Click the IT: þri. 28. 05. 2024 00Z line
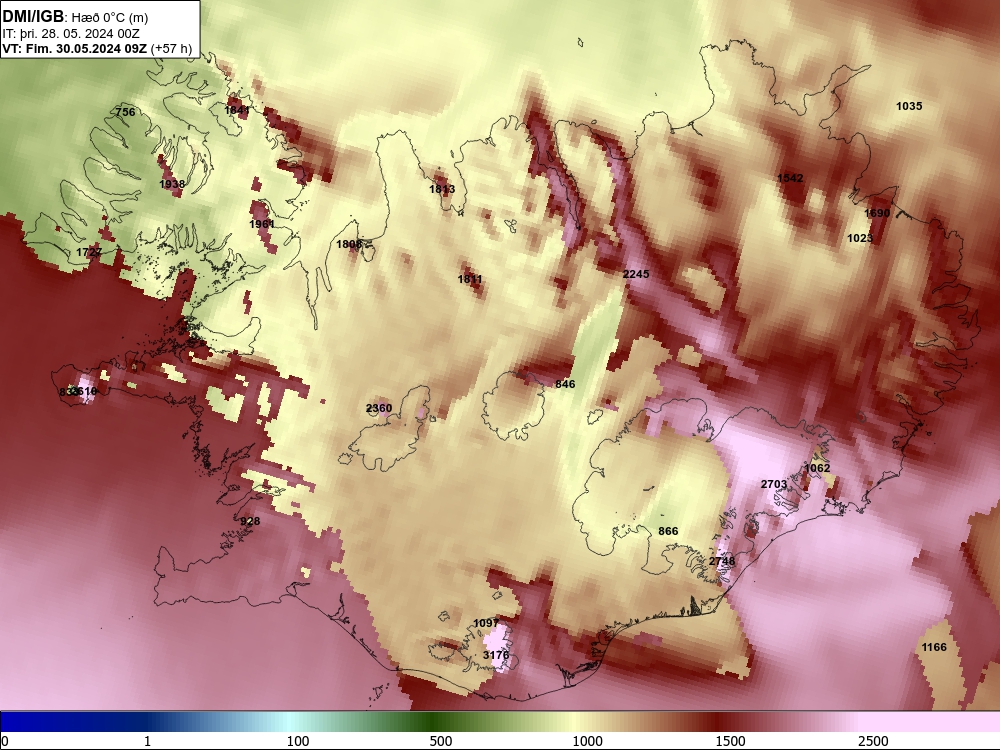The height and width of the screenshot is (750, 1000). click(71, 34)
